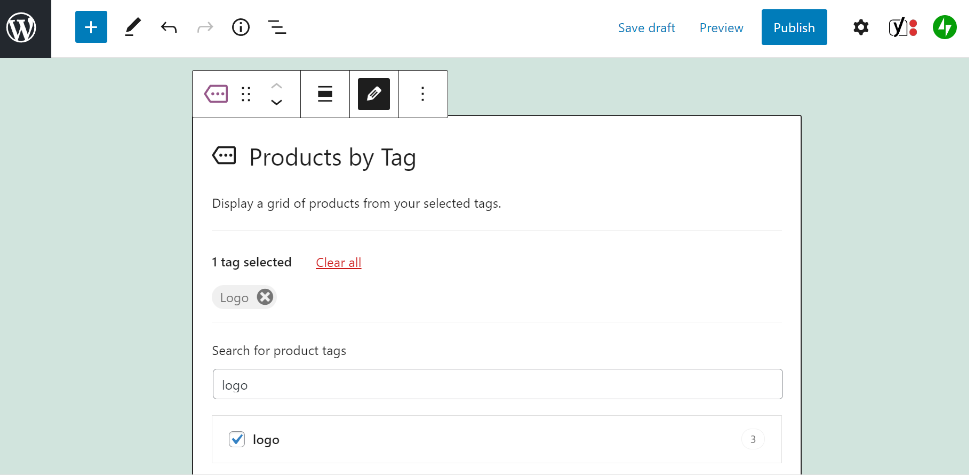Click the Save draft link

(x=646, y=28)
